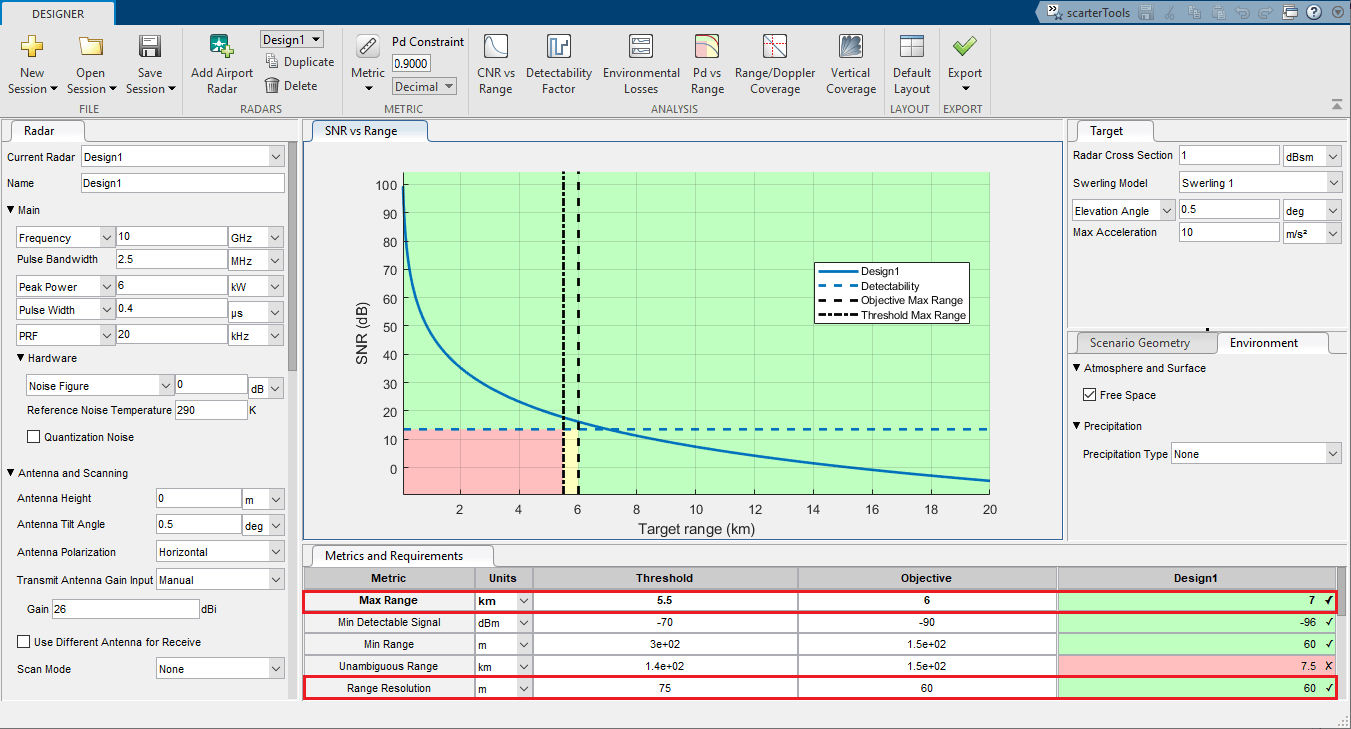Click the Pd Constraint value field
The width and height of the screenshot is (1351, 729).
410,63
